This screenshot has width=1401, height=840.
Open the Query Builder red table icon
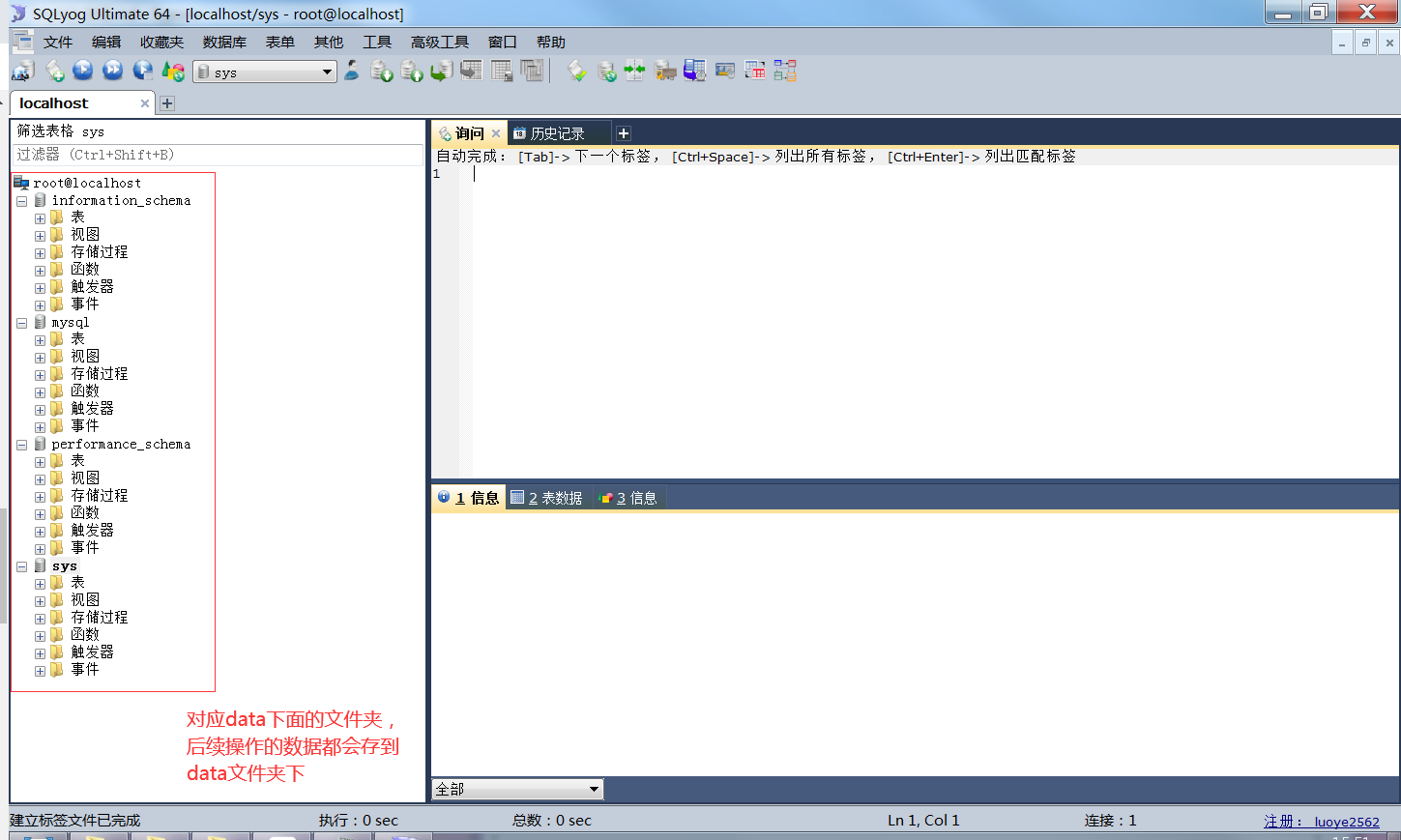point(755,71)
